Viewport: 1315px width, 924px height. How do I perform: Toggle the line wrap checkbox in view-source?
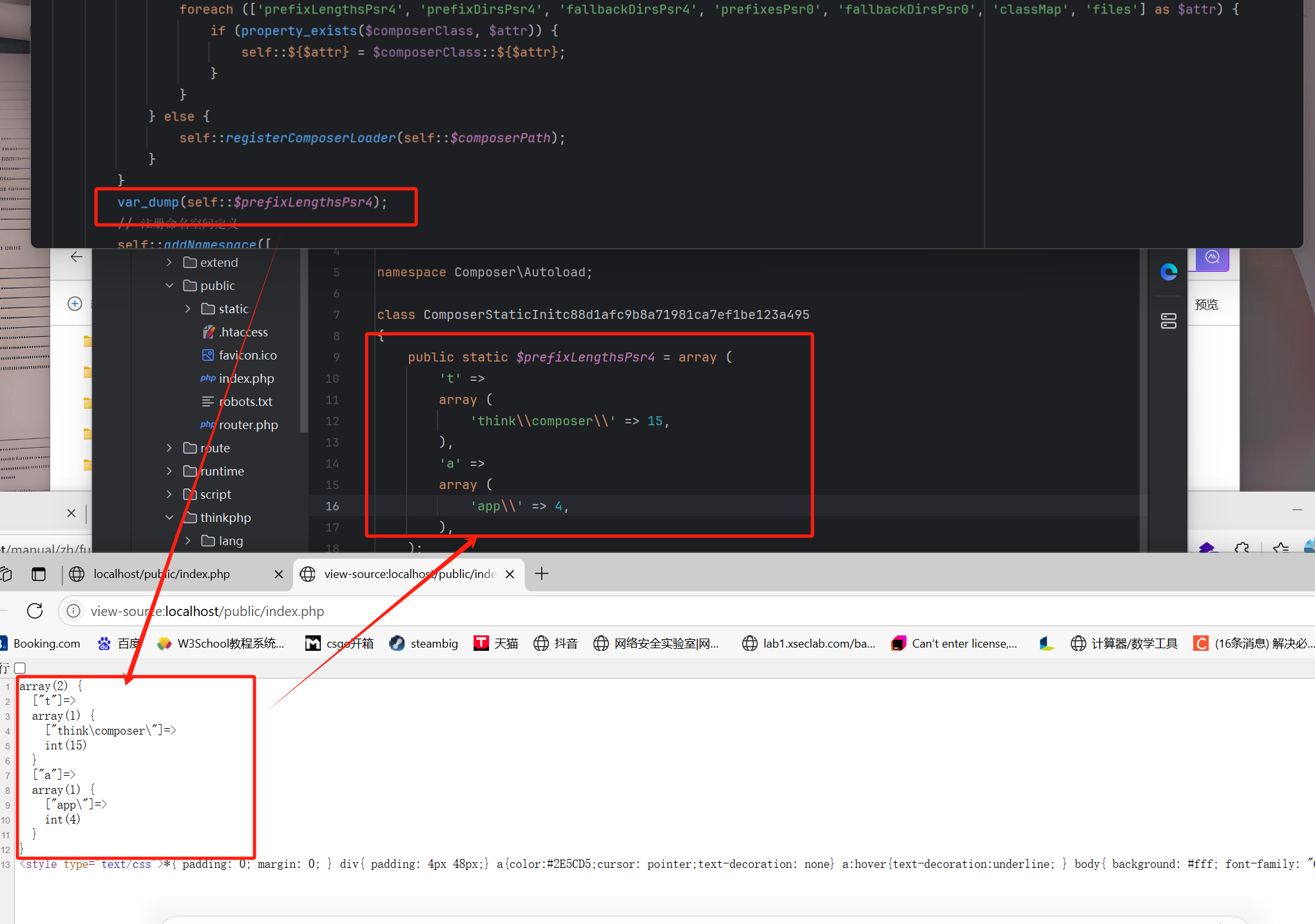point(20,668)
